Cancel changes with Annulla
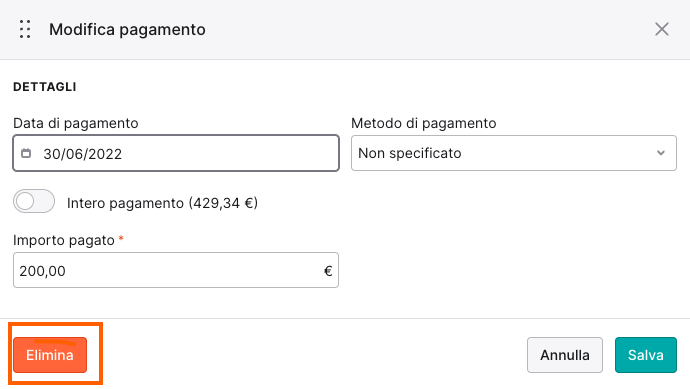Viewport: 690px width, 389px height. tap(565, 355)
